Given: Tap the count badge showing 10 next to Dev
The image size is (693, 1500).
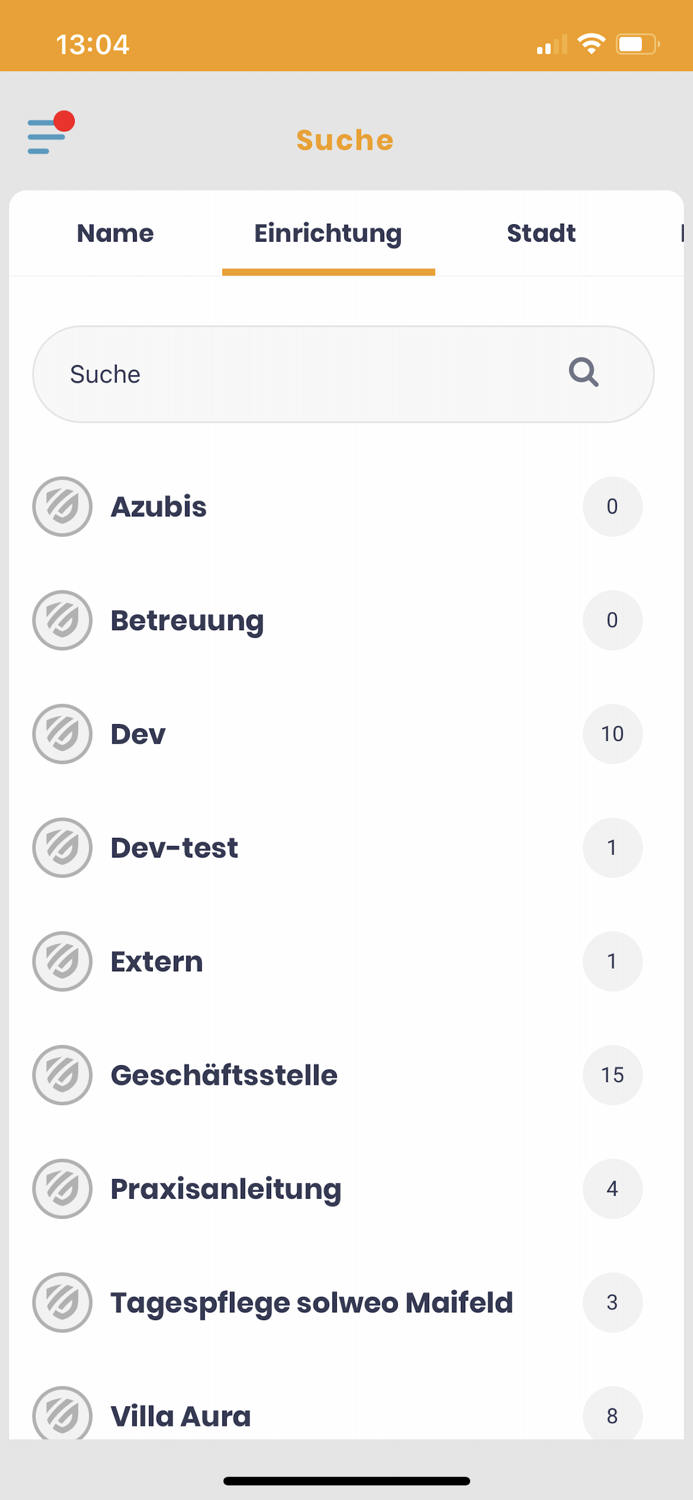Looking at the screenshot, I should (612, 734).
